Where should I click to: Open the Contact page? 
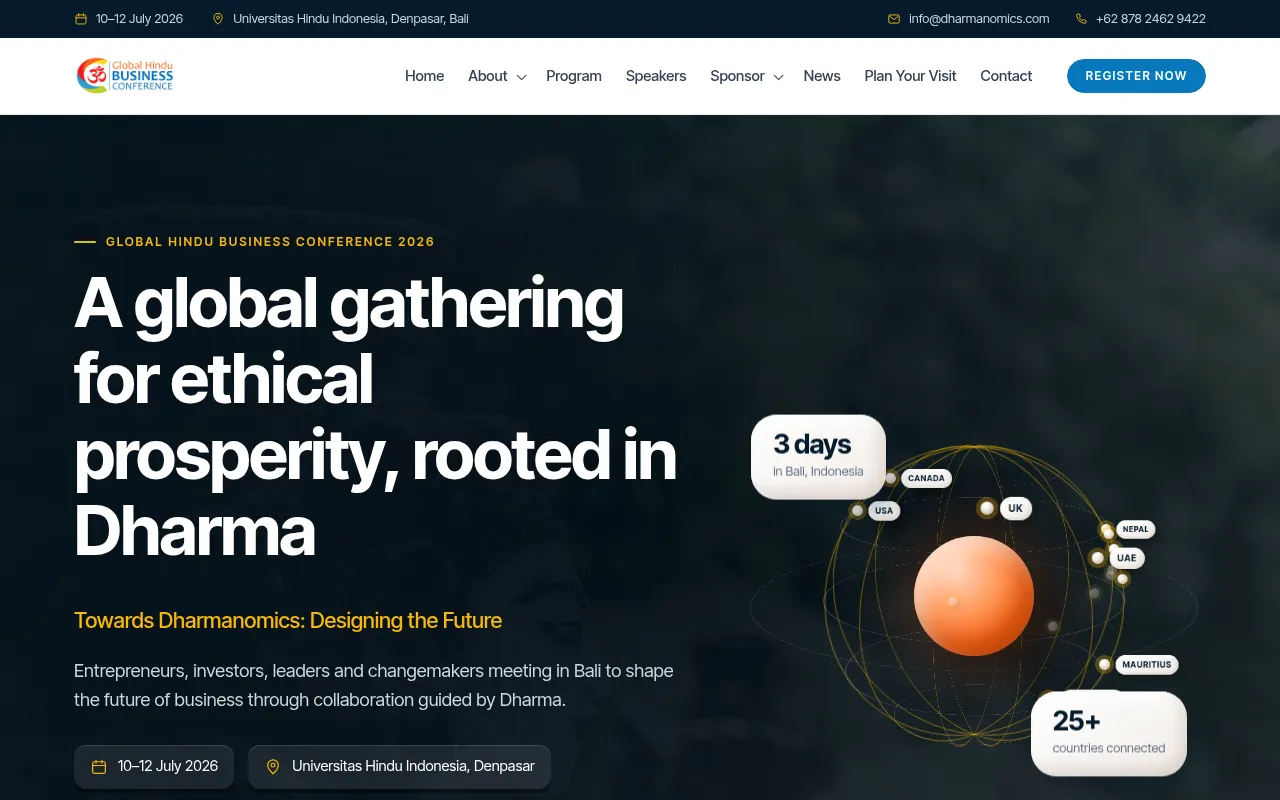(x=1006, y=76)
